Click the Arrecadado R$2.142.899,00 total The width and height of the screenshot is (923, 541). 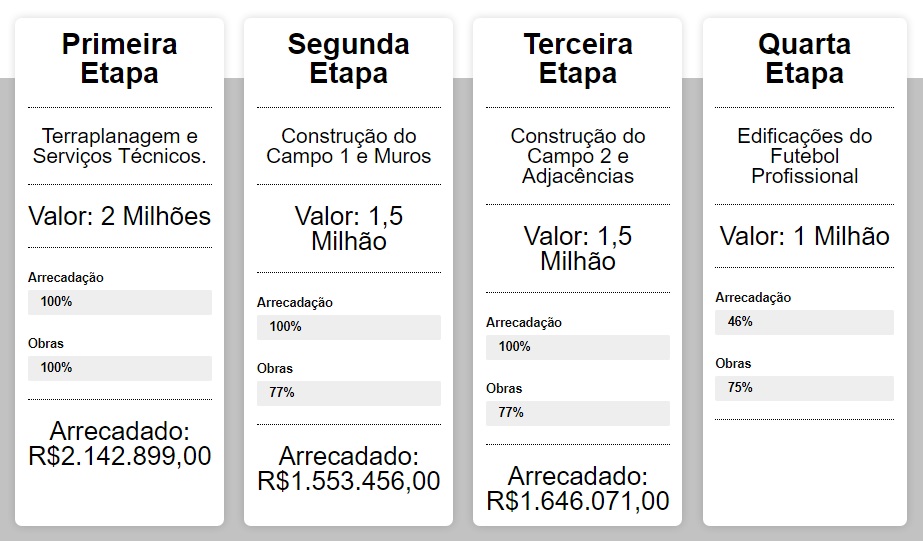tap(119, 444)
